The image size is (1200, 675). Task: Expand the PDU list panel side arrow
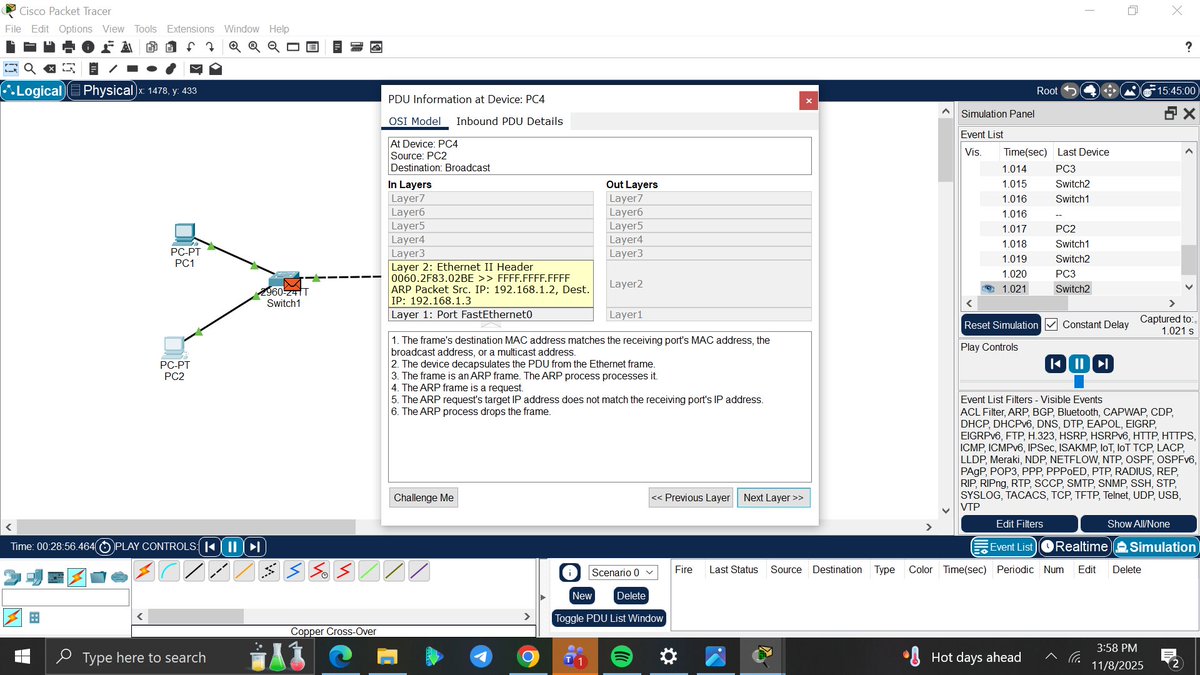point(543,597)
